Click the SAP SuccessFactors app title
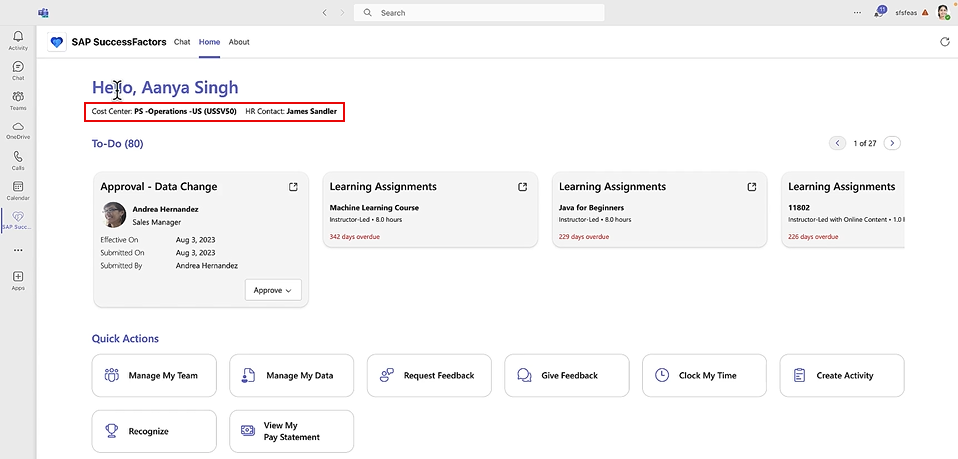Image resolution: width=958 pixels, height=459 pixels. point(119,42)
